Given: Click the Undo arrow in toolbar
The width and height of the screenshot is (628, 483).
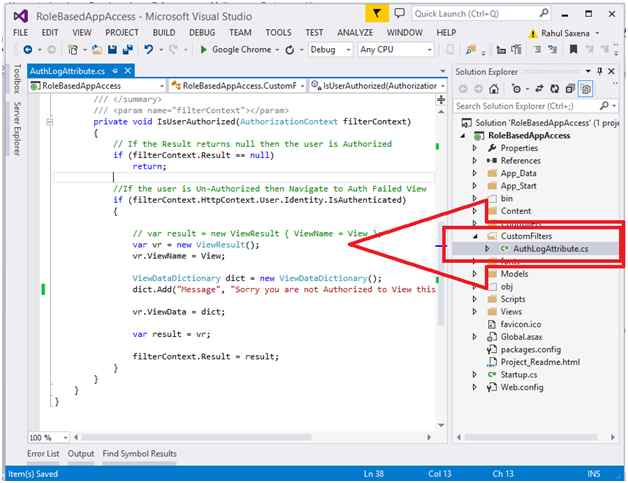Looking at the screenshot, I should (x=149, y=49).
